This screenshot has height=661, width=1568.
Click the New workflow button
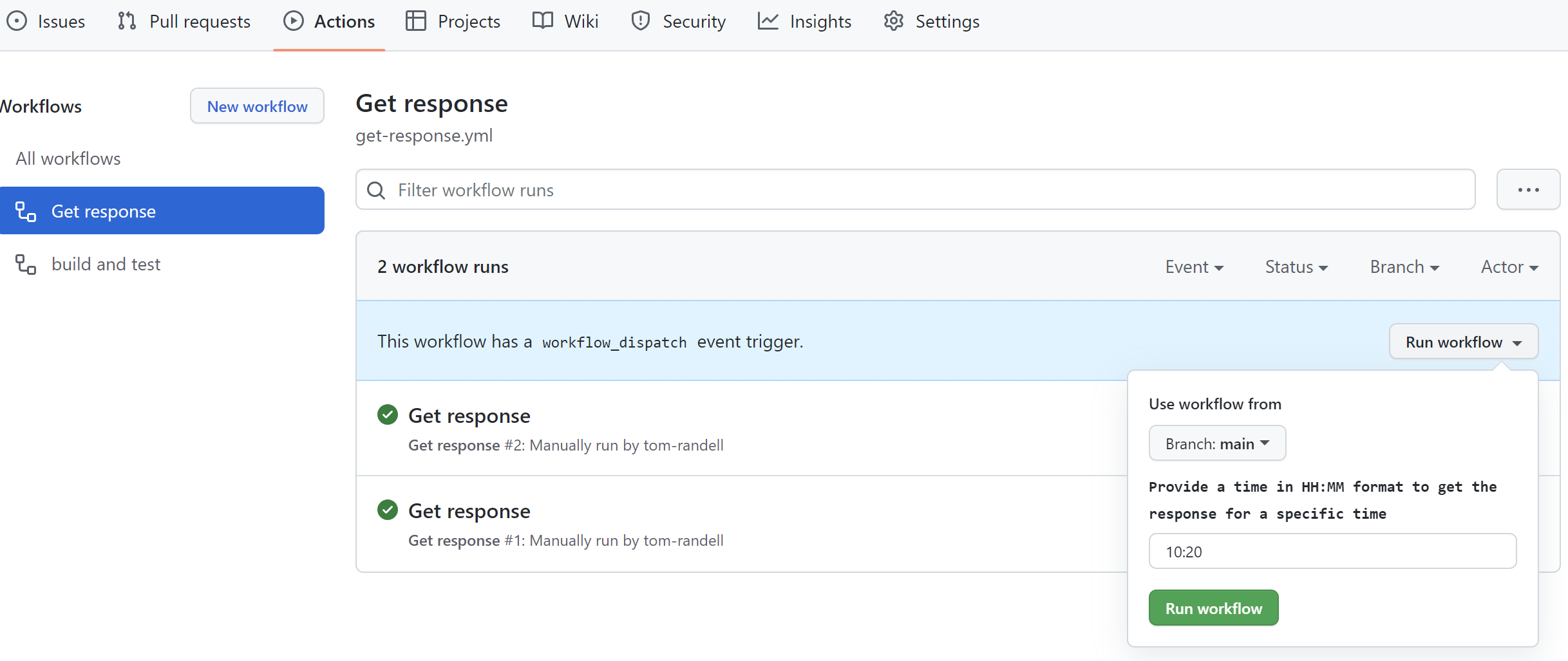point(256,106)
